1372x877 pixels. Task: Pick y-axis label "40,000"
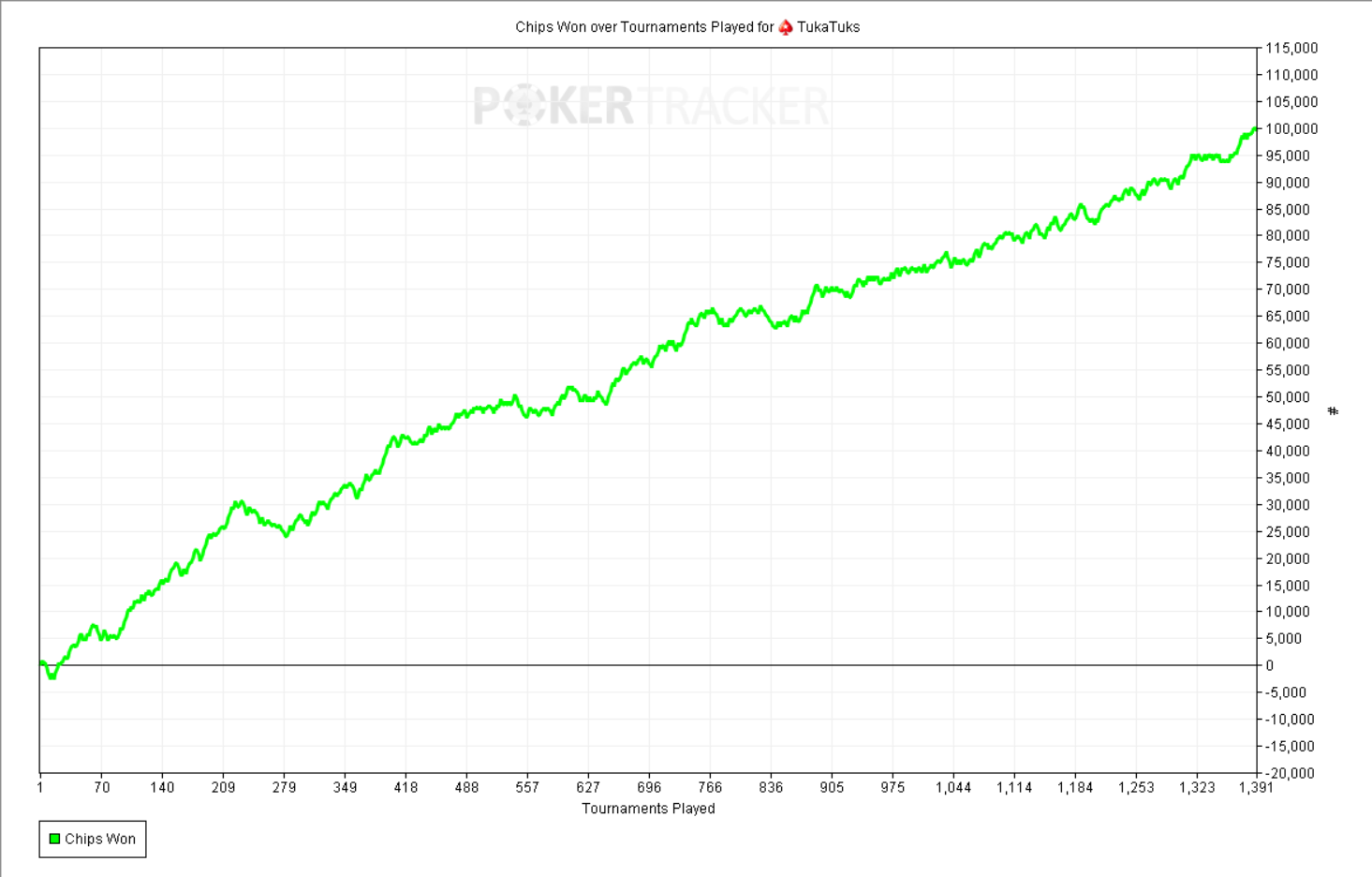(x=1288, y=451)
